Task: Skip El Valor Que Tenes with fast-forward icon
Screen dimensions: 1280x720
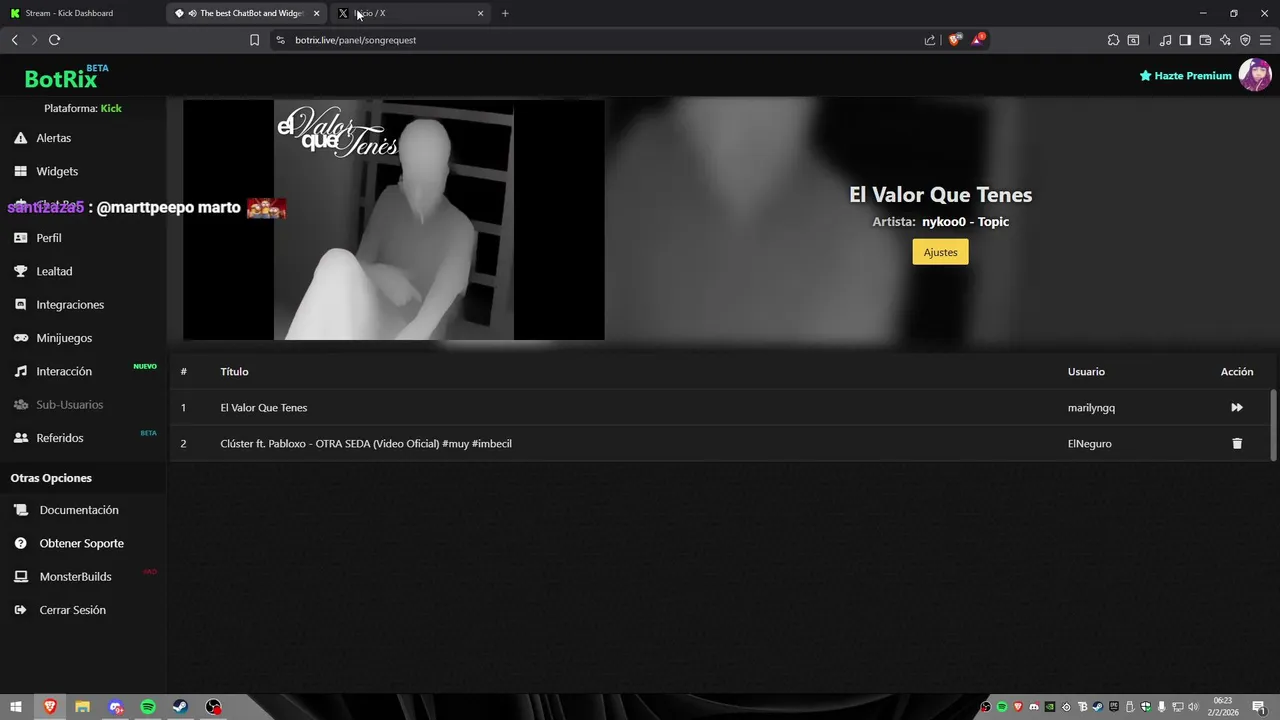Action: pos(1237,407)
